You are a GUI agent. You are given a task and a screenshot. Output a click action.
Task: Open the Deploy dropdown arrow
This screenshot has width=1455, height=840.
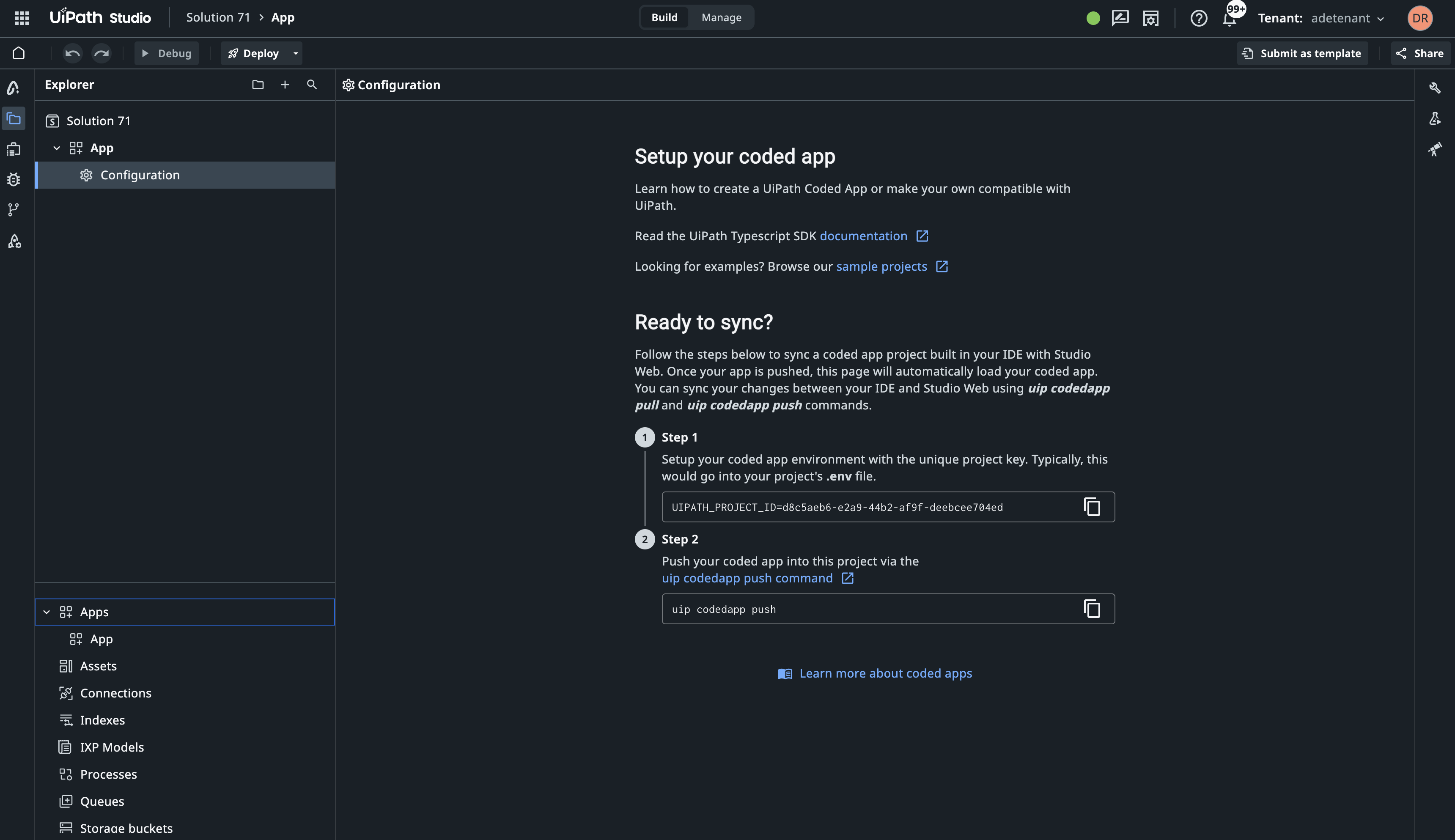pos(295,54)
